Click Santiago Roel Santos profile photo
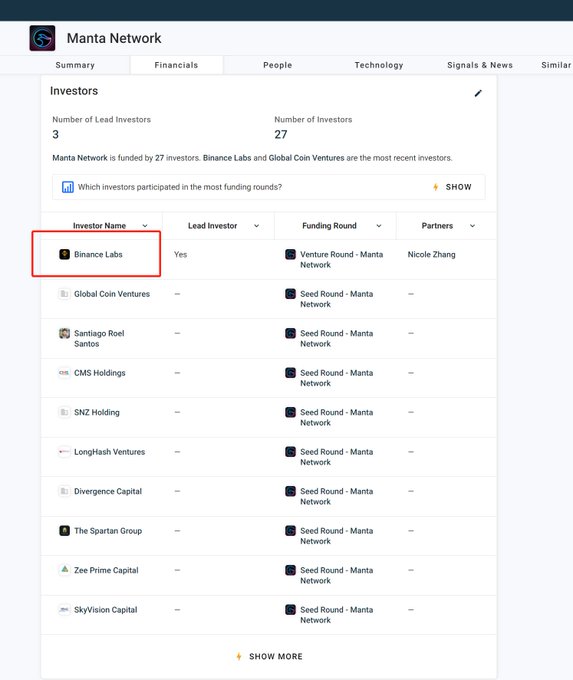The width and height of the screenshot is (573, 680). 64,333
